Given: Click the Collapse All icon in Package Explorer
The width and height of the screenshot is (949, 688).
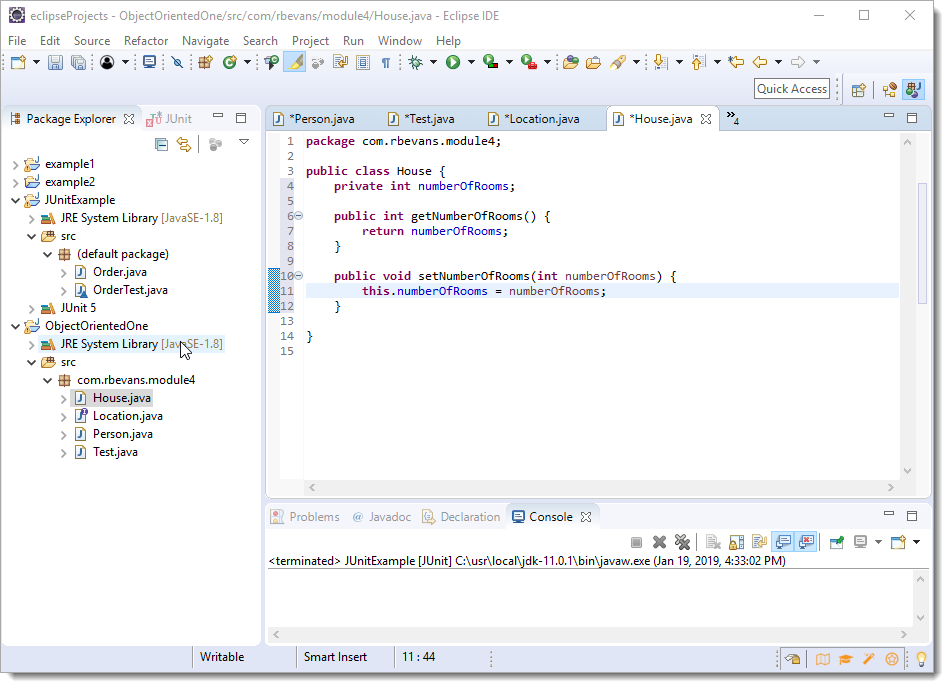Looking at the screenshot, I should [161, 145].
